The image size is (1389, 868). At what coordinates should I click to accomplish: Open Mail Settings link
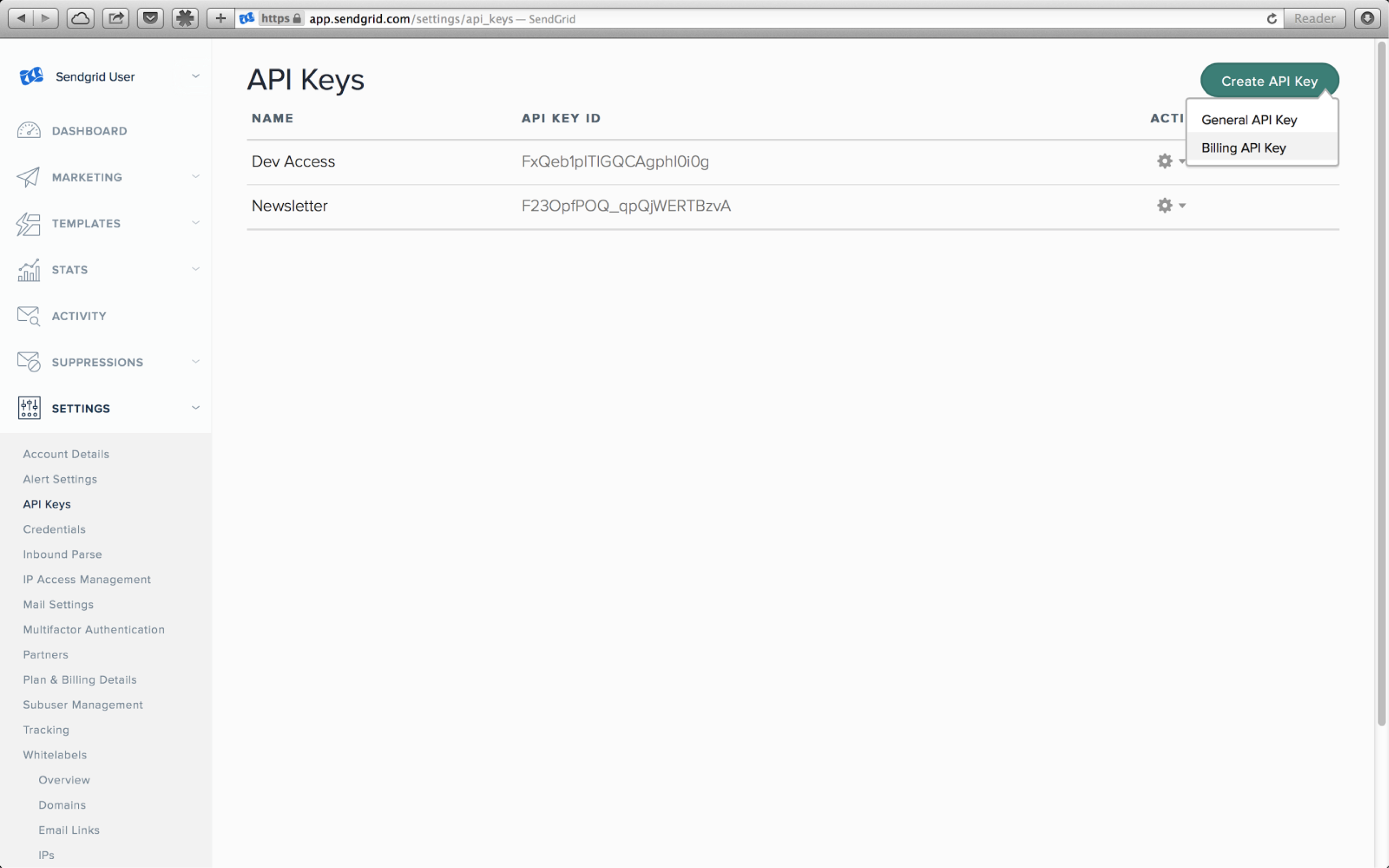click(58, 604)
